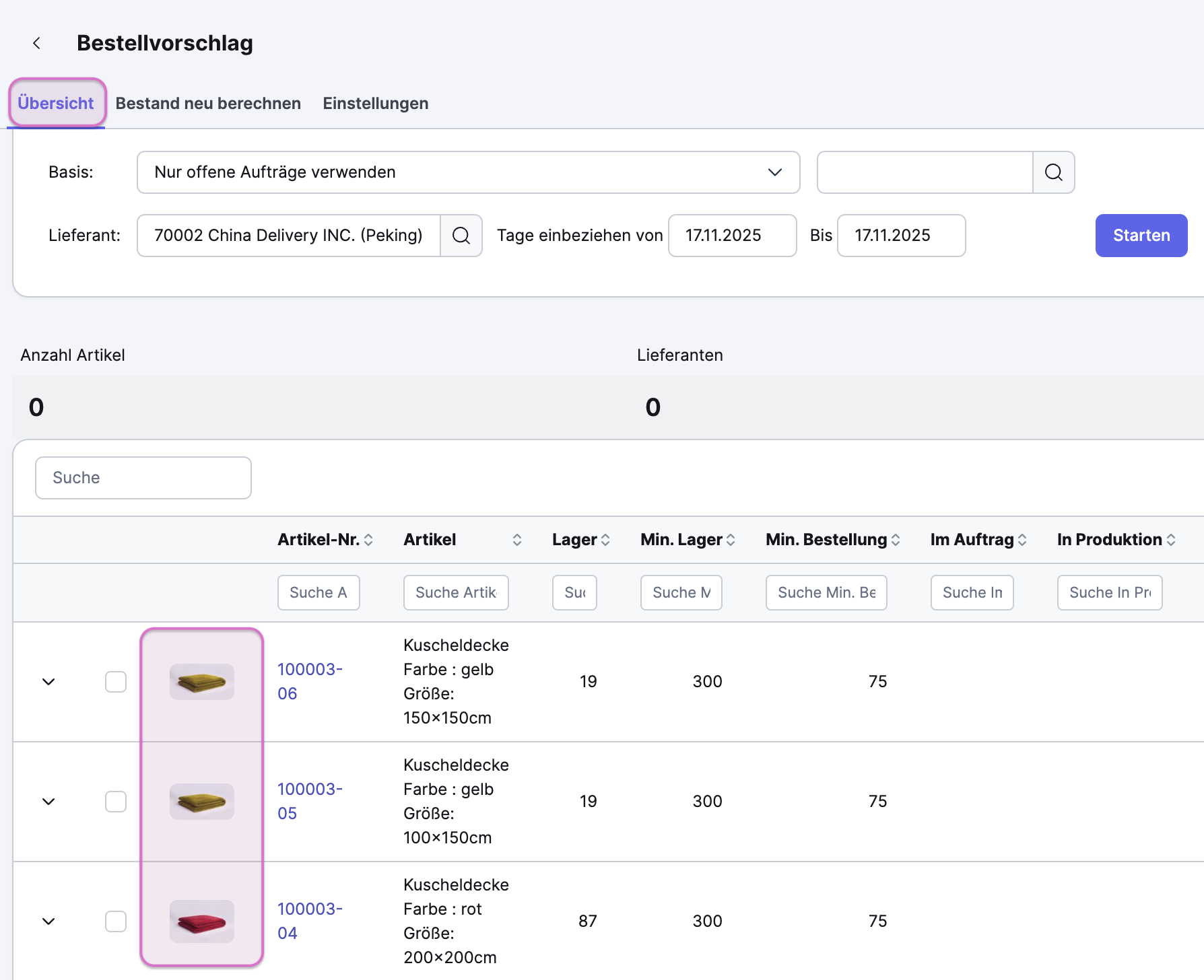Viewport: 1204px width, 980px height.
Task: Check the box for article 100003-06
Action: point(116,682)
